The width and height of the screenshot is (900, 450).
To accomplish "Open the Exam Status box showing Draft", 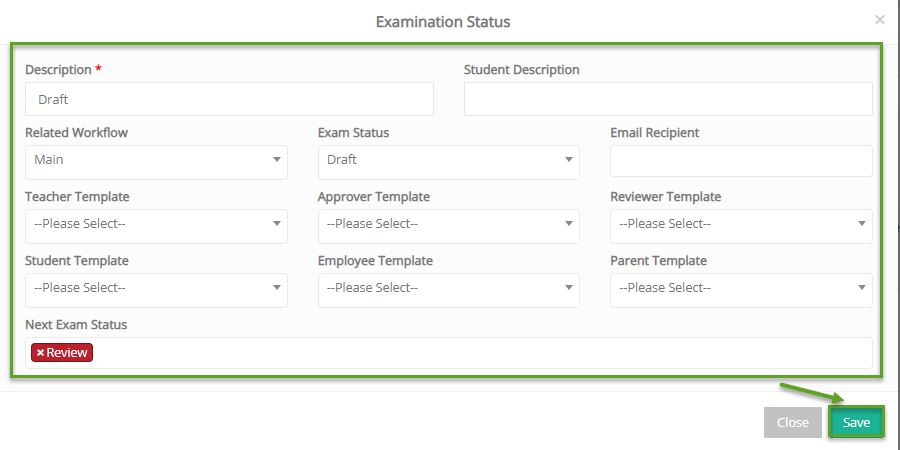I will (449, 162).
